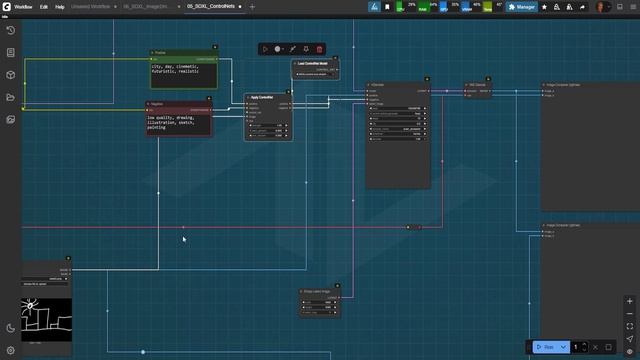The height and width of the screenshot is (360, 640).
Task: Select the 05_SDXL_ControlNets tab
Action: pyautogui.click(x=211, y=7)
